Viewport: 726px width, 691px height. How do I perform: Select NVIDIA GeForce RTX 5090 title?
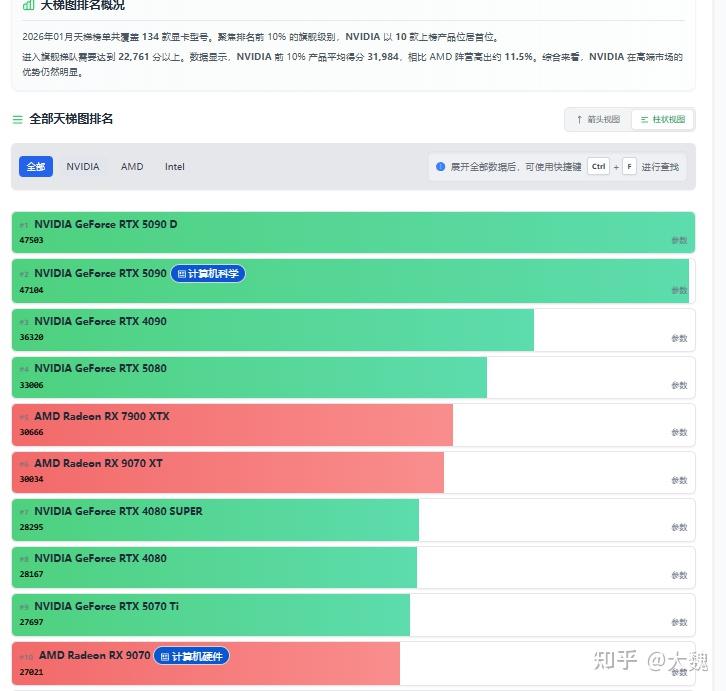coord(100,273)
